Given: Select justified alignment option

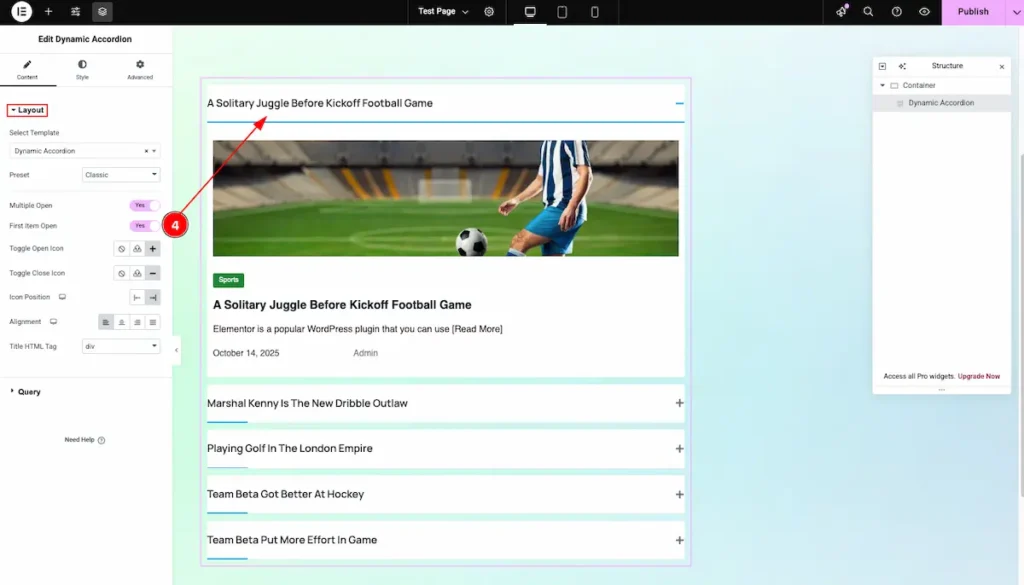Looking at the screenshot, I should [153, 322].
